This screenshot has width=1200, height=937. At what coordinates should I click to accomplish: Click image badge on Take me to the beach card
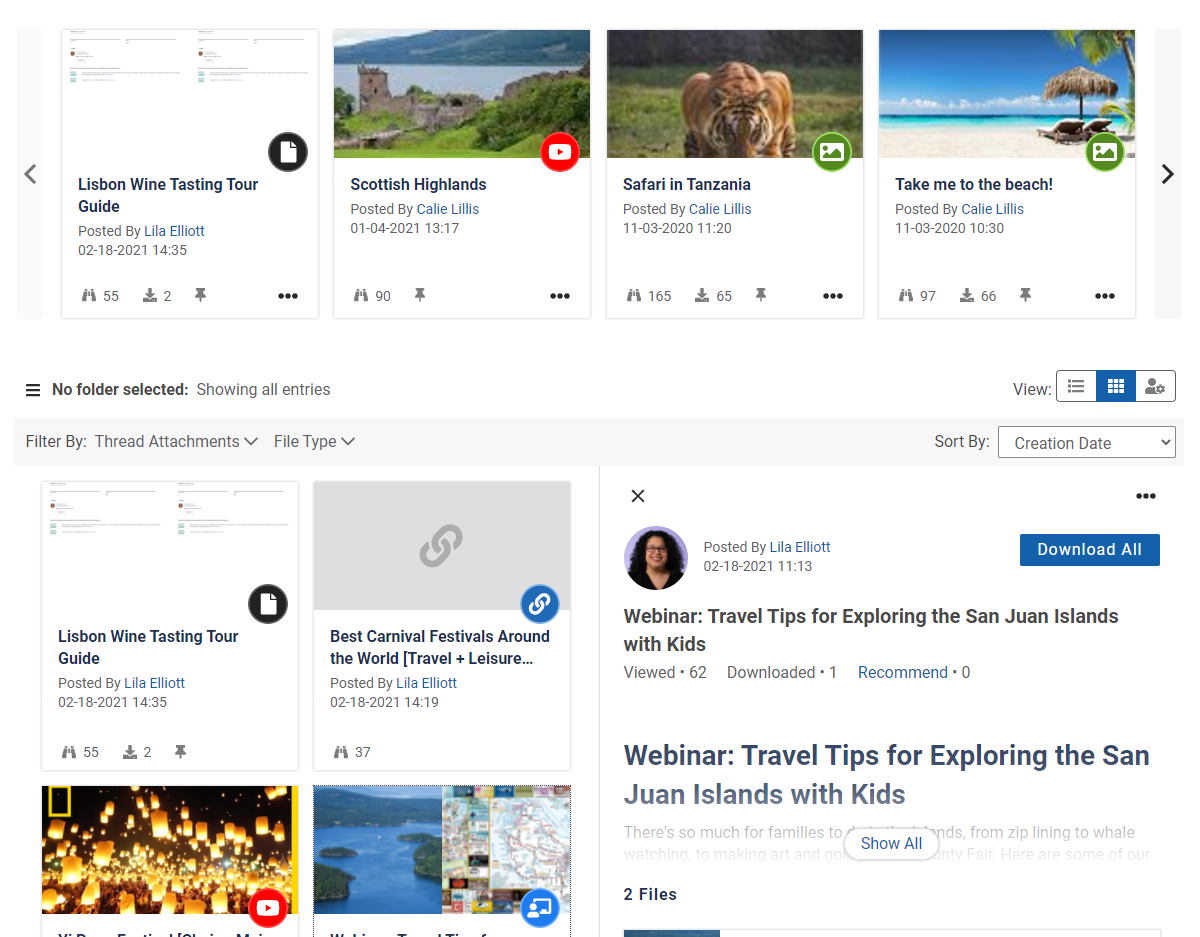pyautogui.click(x=1105, y=152)
